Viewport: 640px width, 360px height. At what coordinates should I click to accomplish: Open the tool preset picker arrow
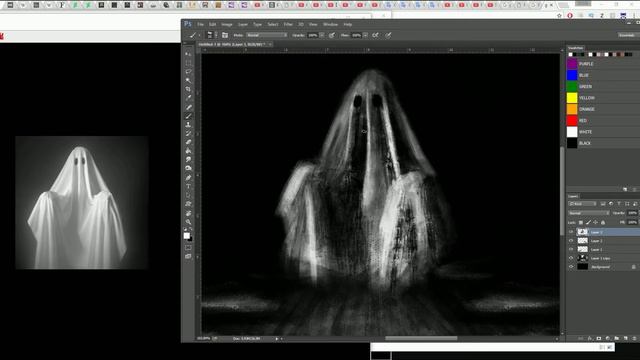tap(199, 35)
